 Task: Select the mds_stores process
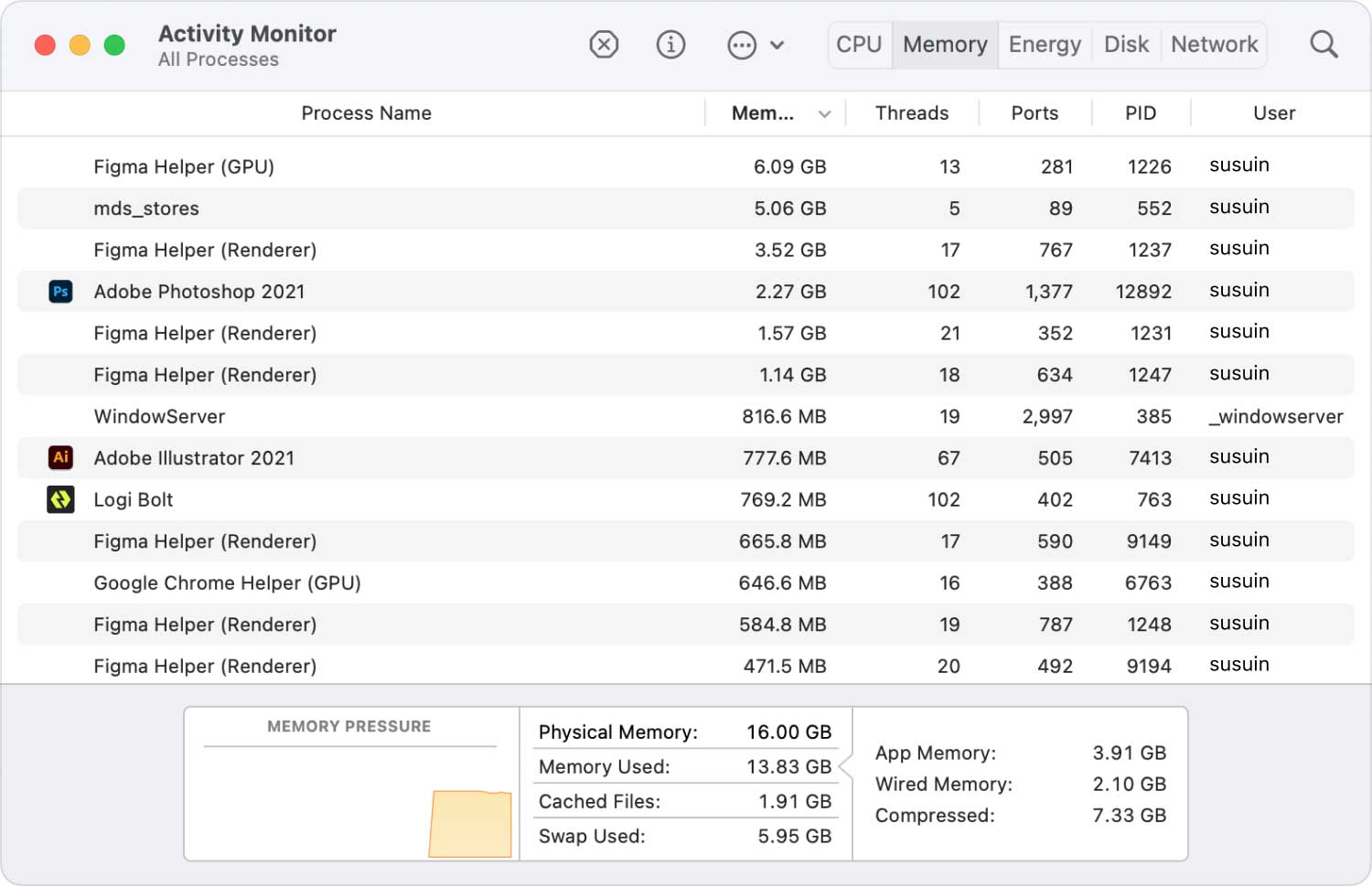[x=686, y=208]
